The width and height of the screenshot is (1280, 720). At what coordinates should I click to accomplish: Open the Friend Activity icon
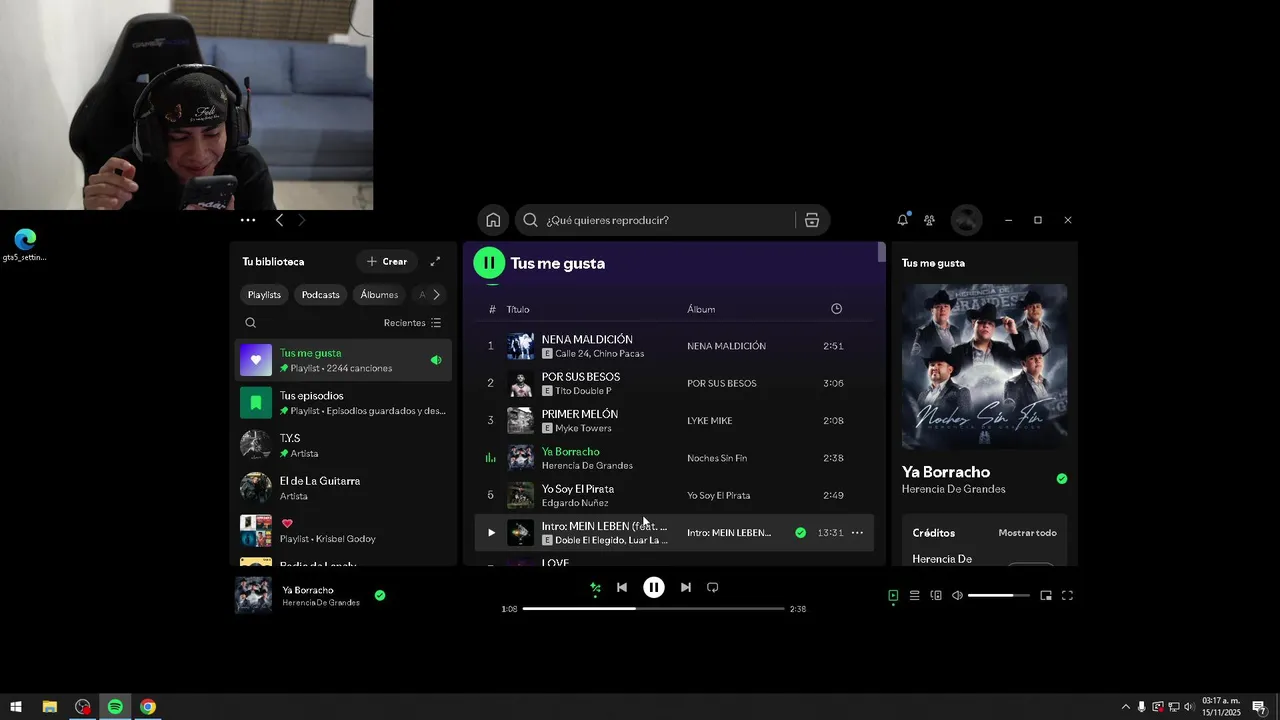tap(929, 220)
